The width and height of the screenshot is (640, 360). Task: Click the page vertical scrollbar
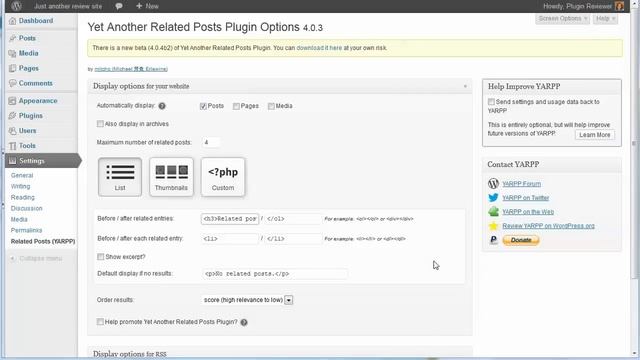[634, 143]
